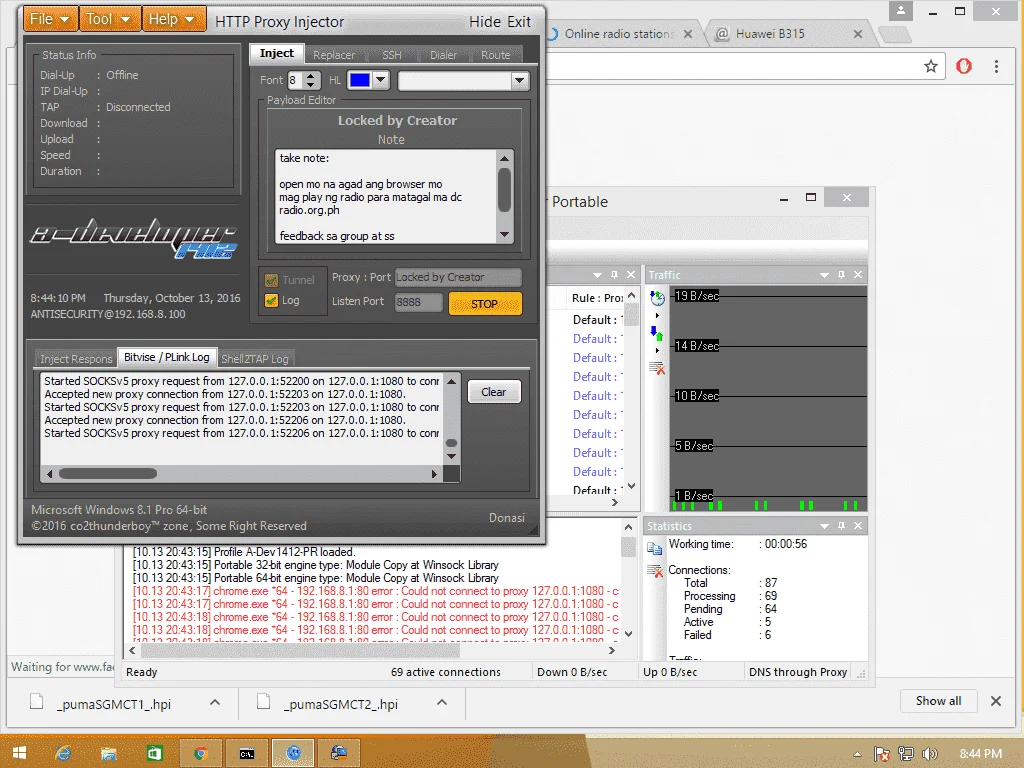The width and height of the screenshot is (1024, 768).
Task: Click the down/up arrows traffic direction icon
Action: [x=657, y=334]
